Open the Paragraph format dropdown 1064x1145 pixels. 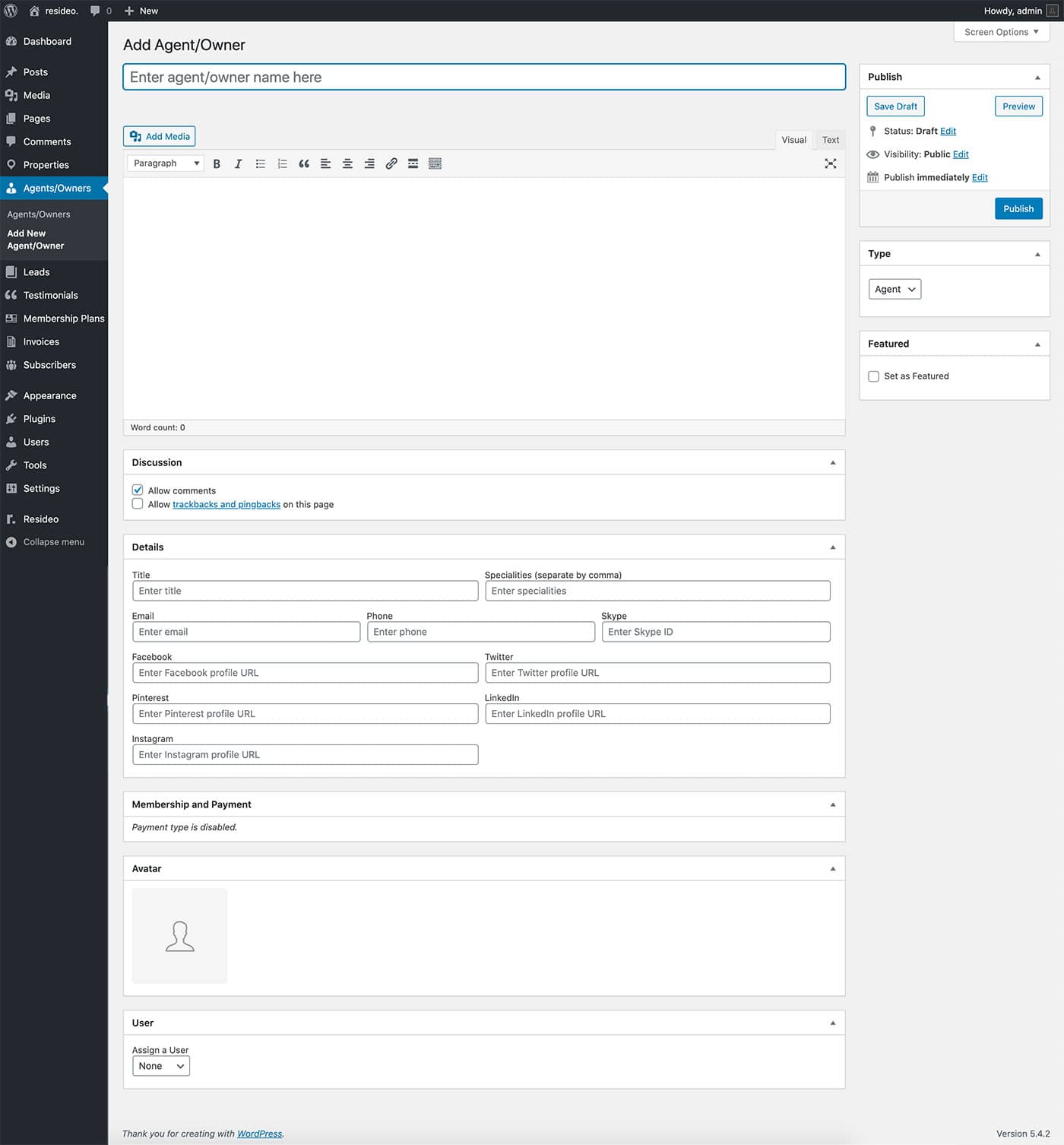coord(165,163)
